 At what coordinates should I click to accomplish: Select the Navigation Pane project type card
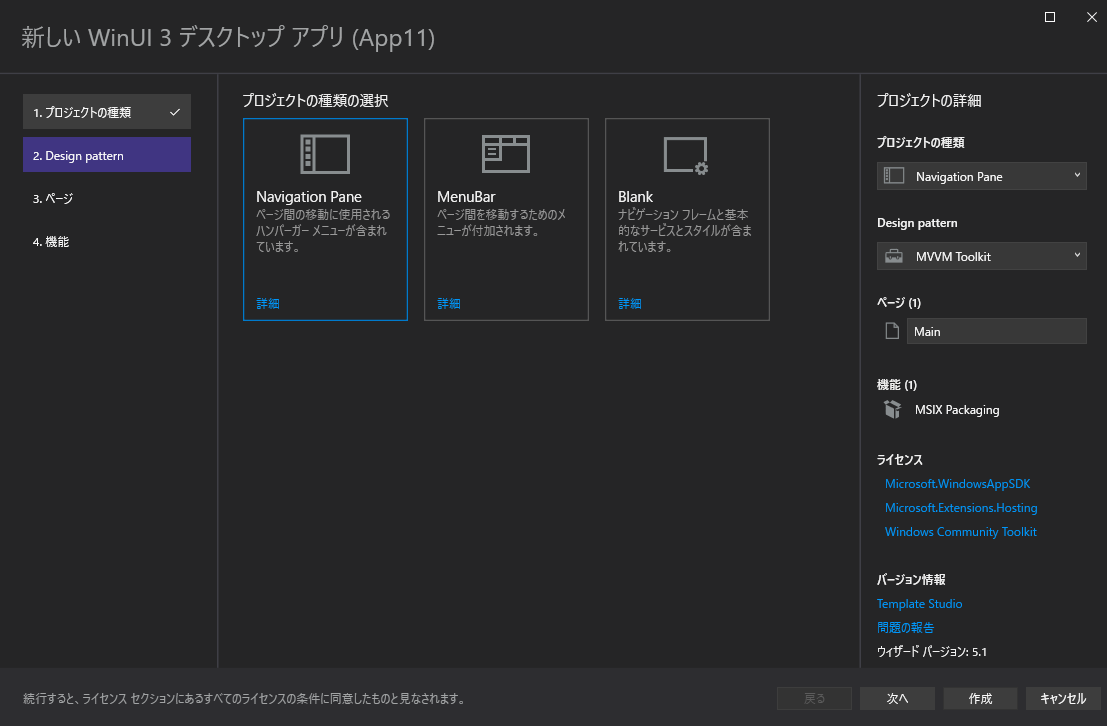(325, 220)
